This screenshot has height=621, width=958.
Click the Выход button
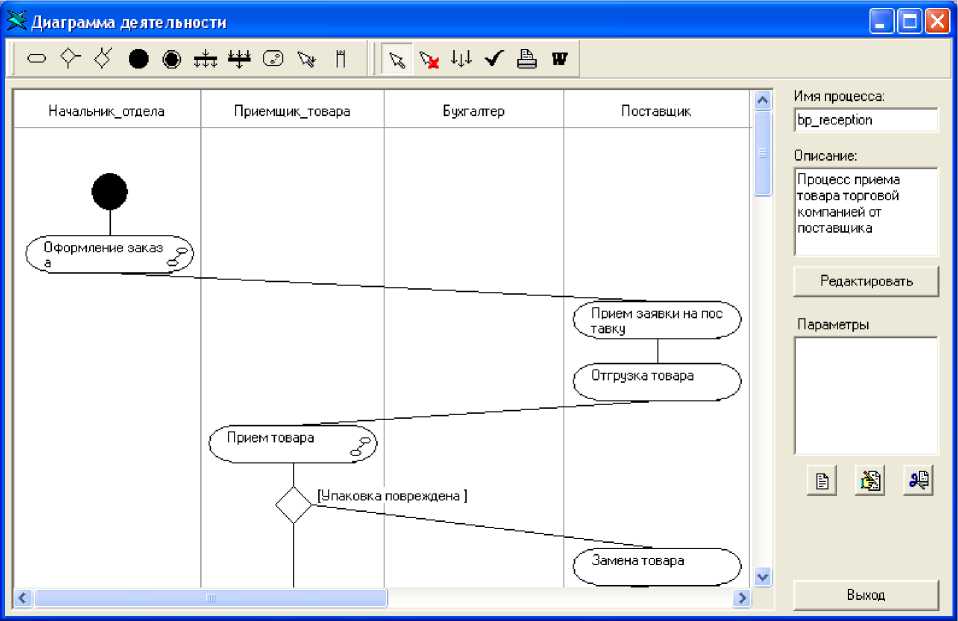[x=866, y=595]
